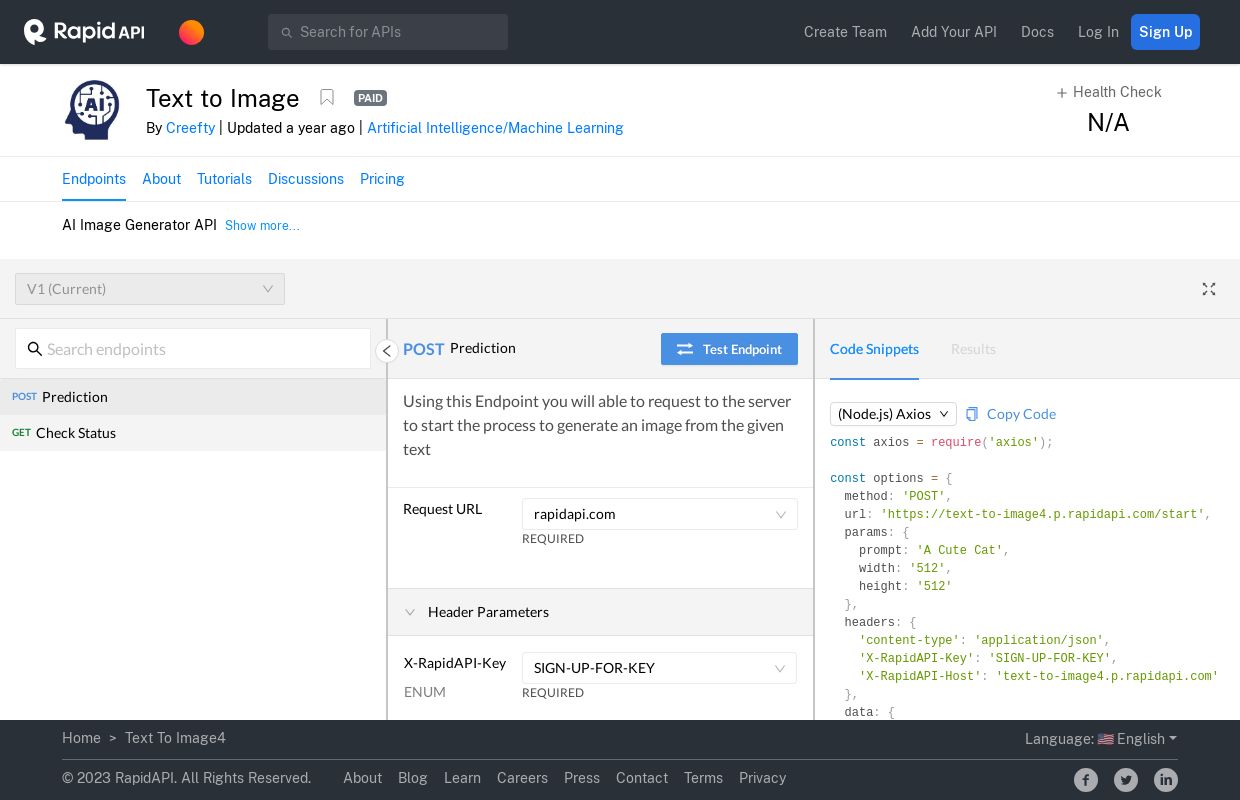Open the footer Privacy link
The image size is (1240, 800).
(762, 778)
